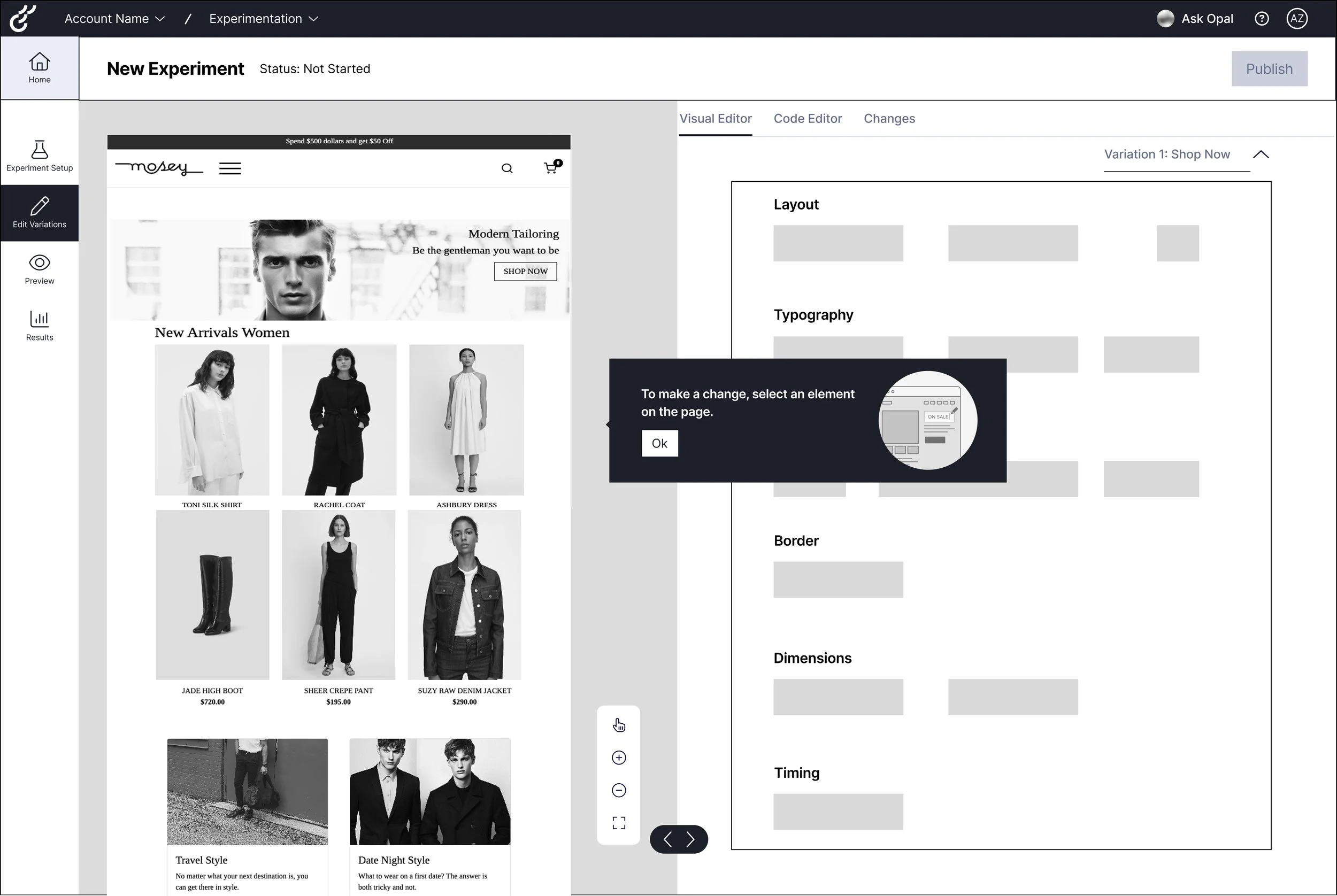The image size is (1337, 896).
Task: Toggle fullscreen view icon
Action: [618, 823]
